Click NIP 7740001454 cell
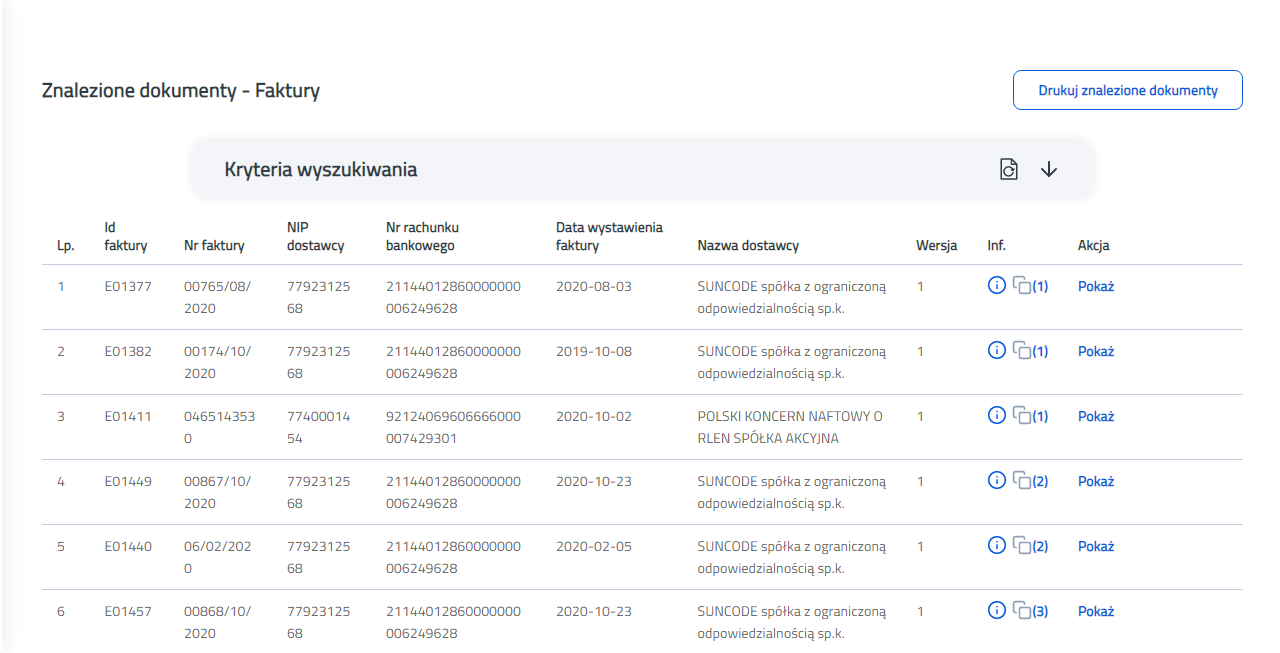 pyautogui.click(x=318, y=427)
